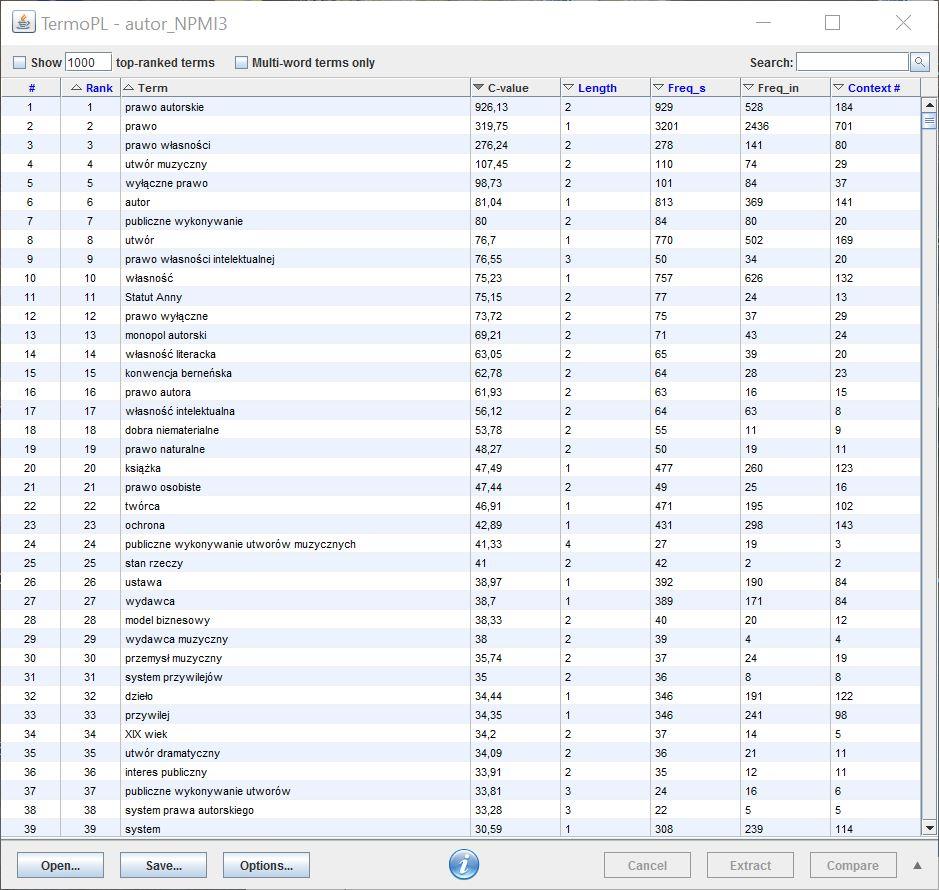Viewport: 939px width, 890px height.
Task: Select the term "monopol autorski"
Action: [166, 335]
